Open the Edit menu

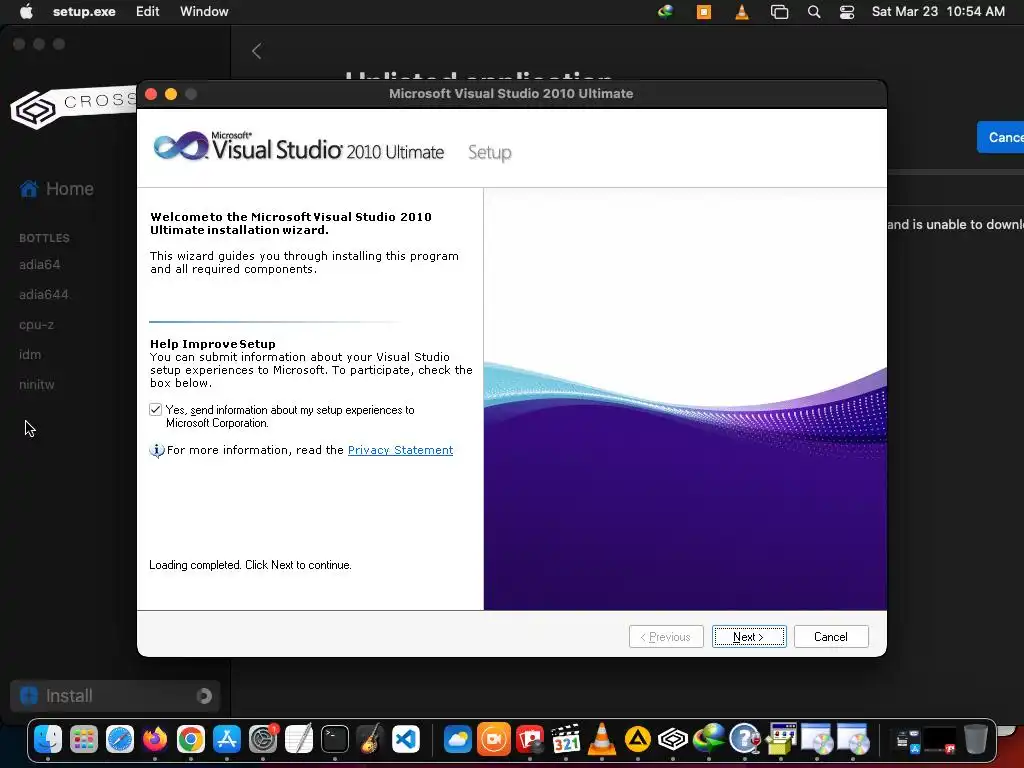click(x=148, y=11)
